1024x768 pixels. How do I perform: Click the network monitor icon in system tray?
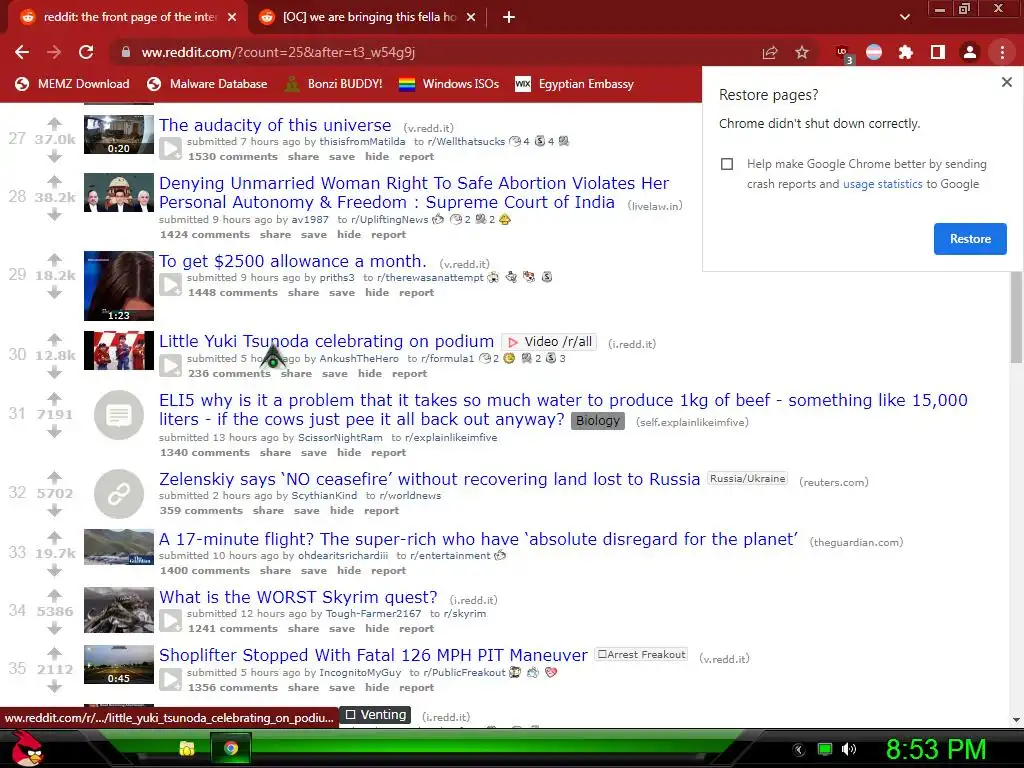click(825, 749)
